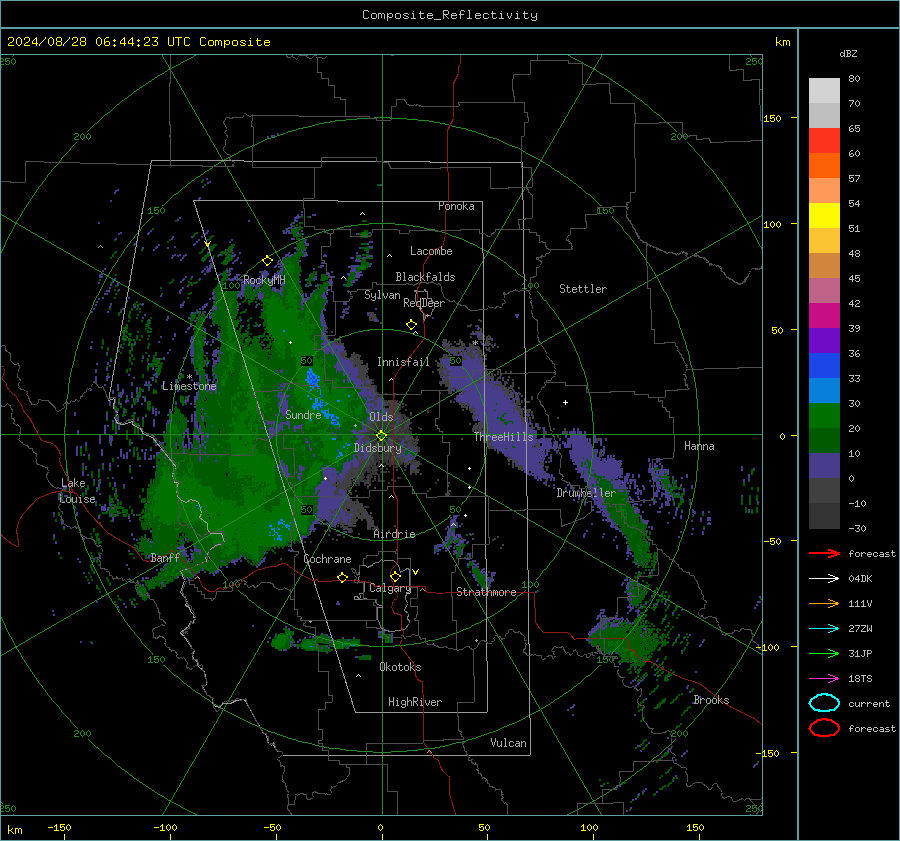The image size is (900, 841).
Task: Select the orange 111V arrow icon
Action: [x=824, y=603]
